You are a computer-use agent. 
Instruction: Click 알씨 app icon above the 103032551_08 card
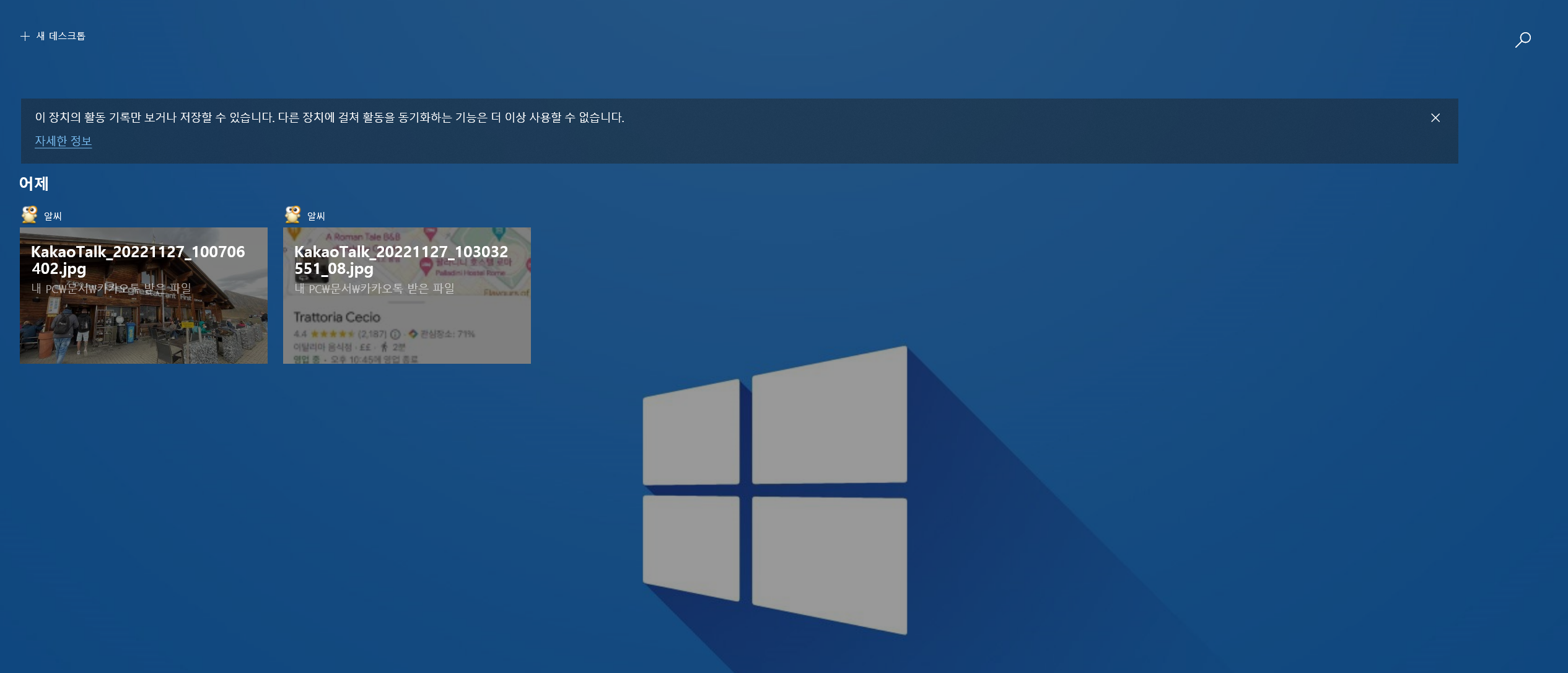(292, 214)
